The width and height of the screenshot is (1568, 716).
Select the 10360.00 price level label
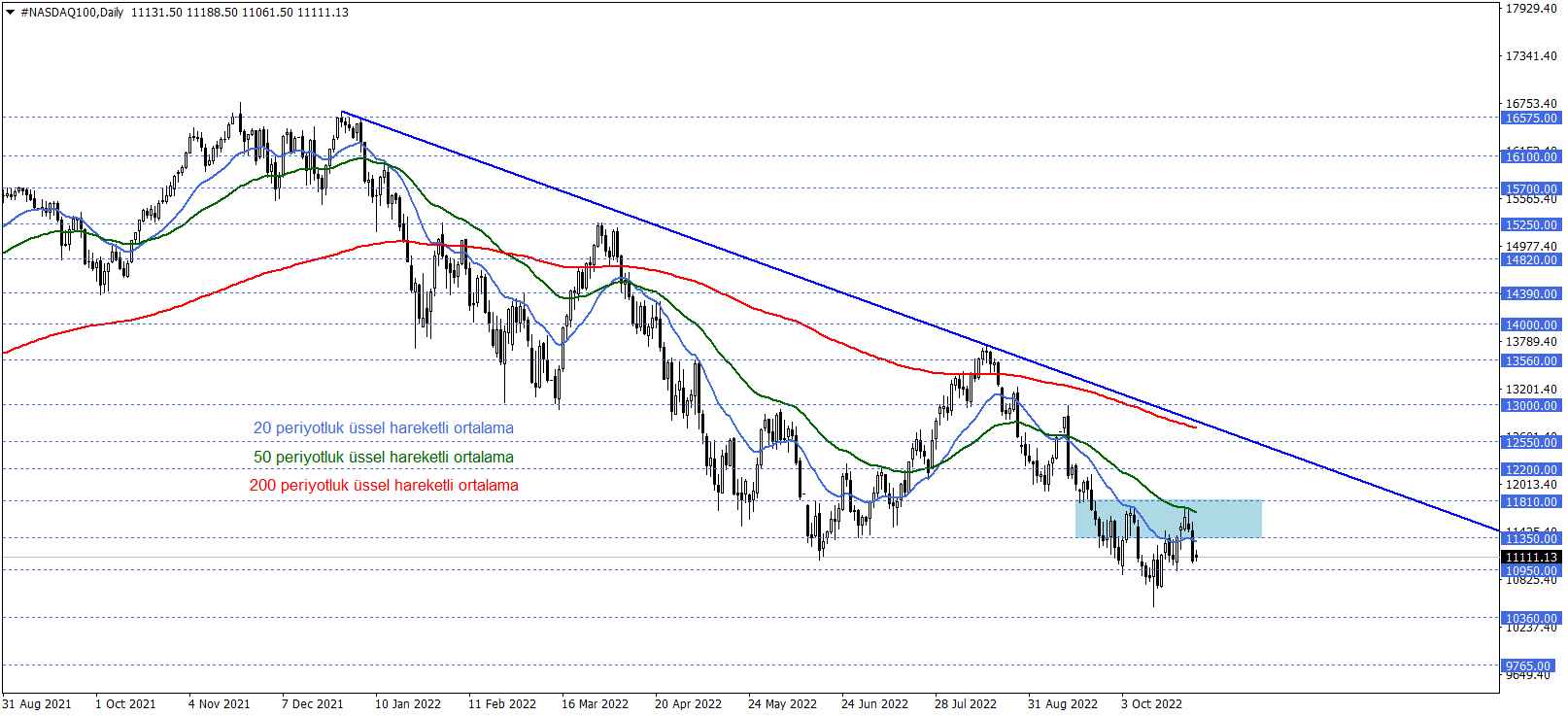tap(1530, 619)
